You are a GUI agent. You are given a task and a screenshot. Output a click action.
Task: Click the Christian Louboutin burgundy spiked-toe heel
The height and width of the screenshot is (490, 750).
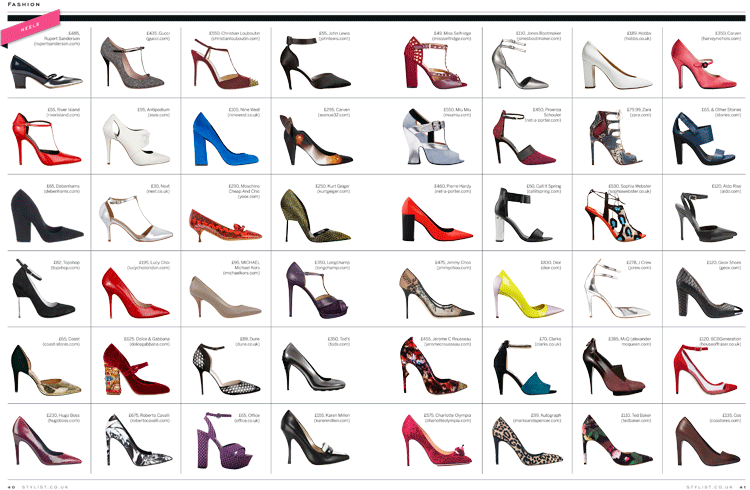point(225,65)
